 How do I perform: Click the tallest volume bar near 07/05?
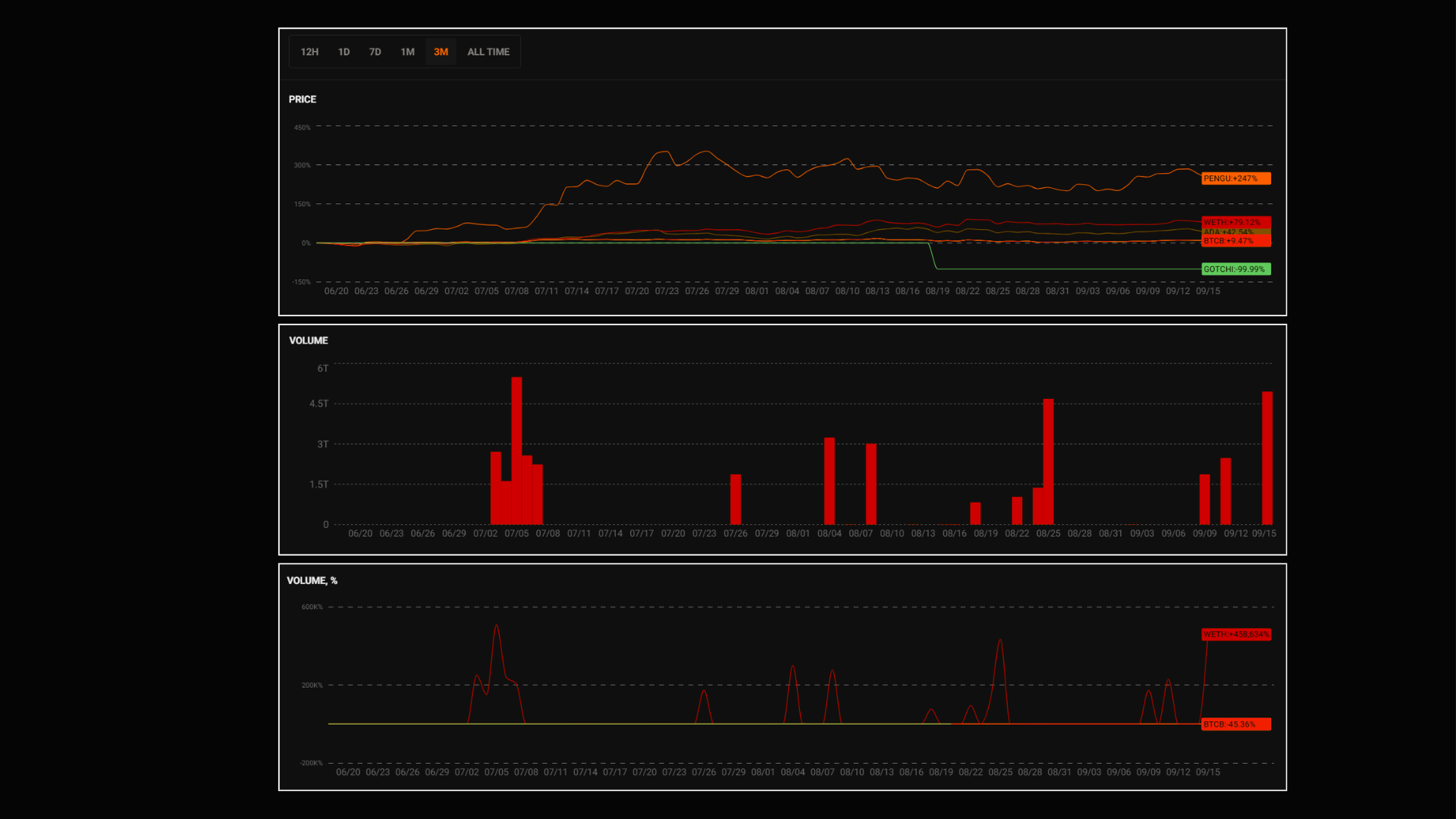516,450
